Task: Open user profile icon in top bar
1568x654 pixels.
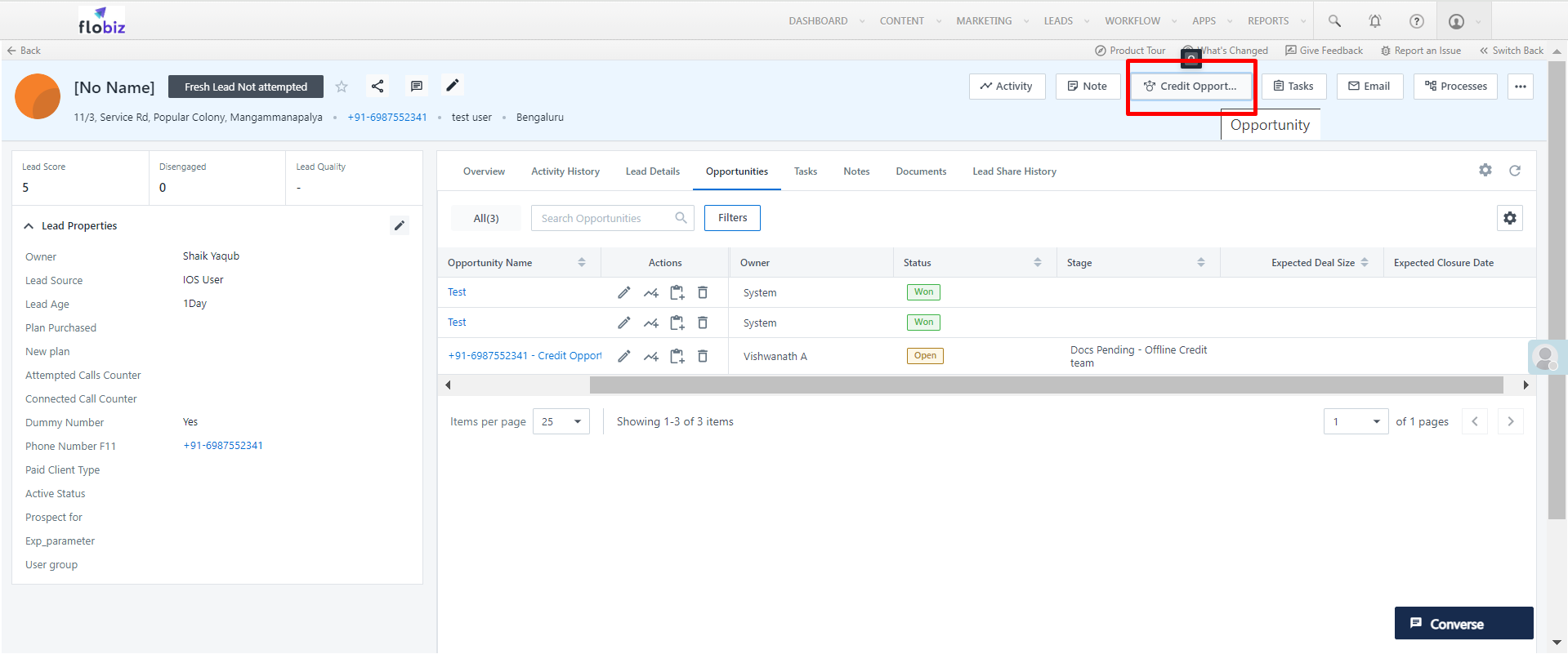Action: pos(1456,21)
